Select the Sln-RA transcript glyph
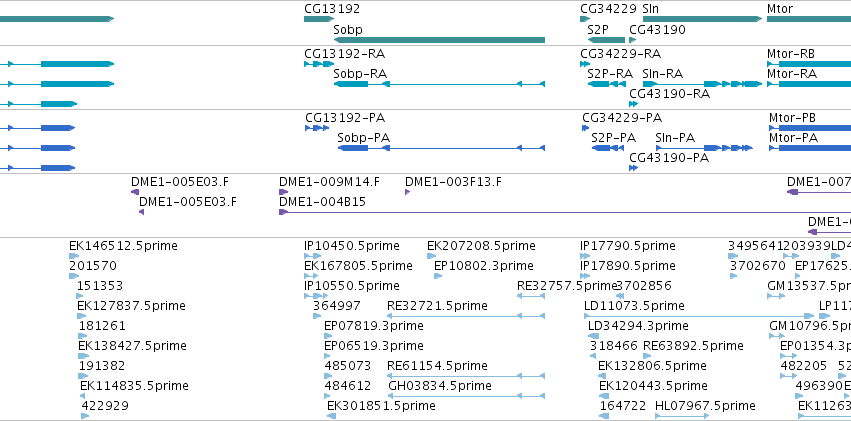 (702, 84)
